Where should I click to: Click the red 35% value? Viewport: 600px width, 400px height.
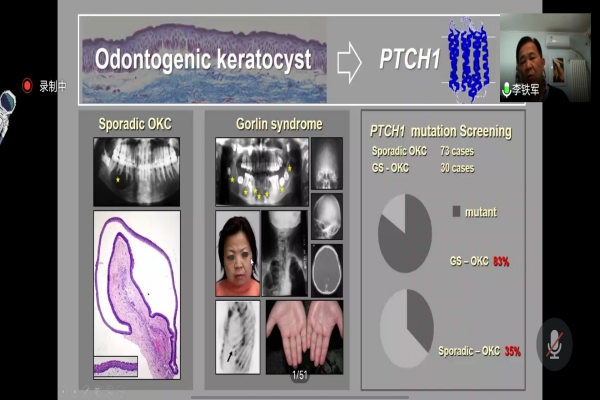click(513, 351)
